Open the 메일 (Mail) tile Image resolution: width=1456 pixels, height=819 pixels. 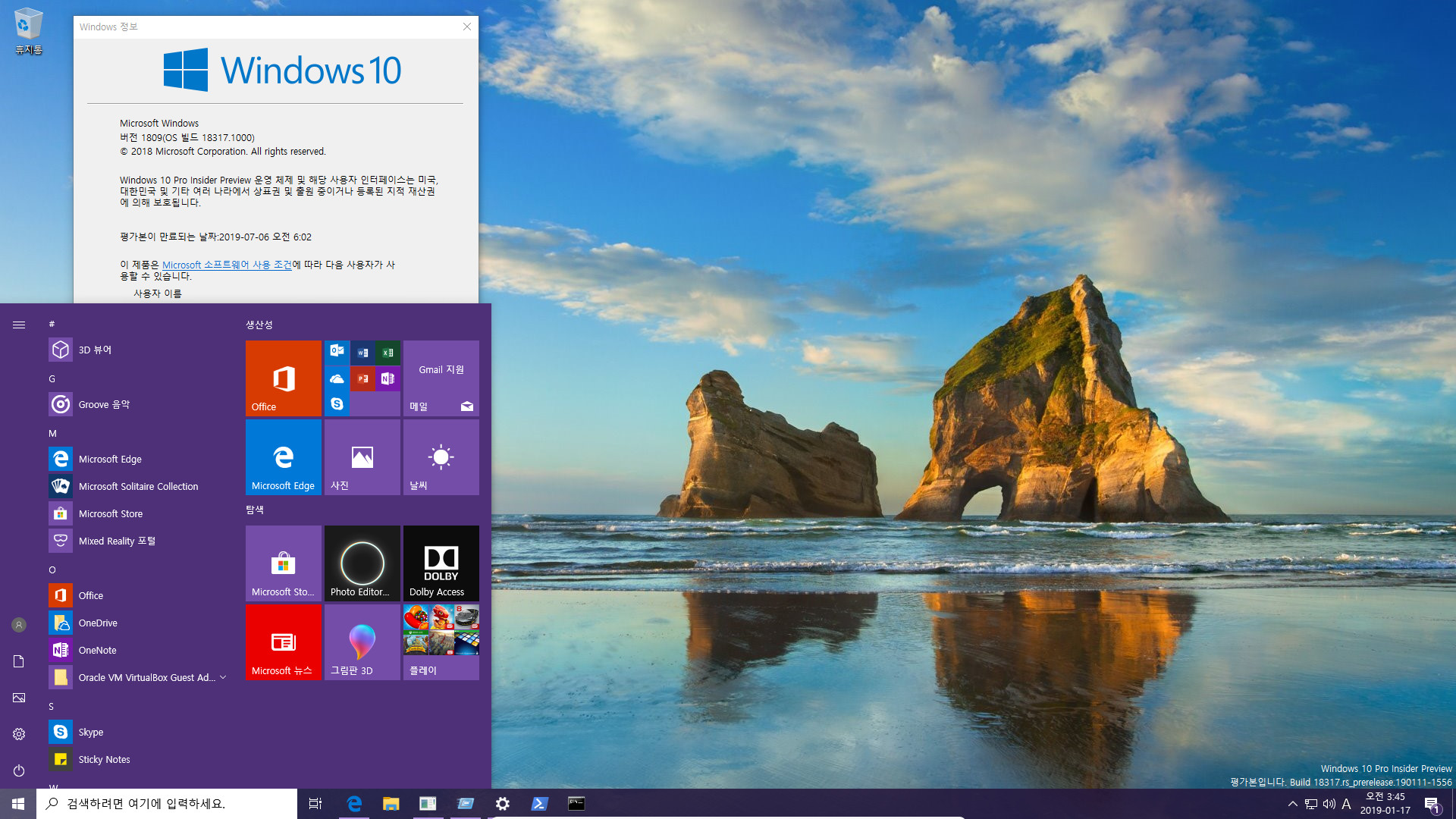tap(441, 378)
